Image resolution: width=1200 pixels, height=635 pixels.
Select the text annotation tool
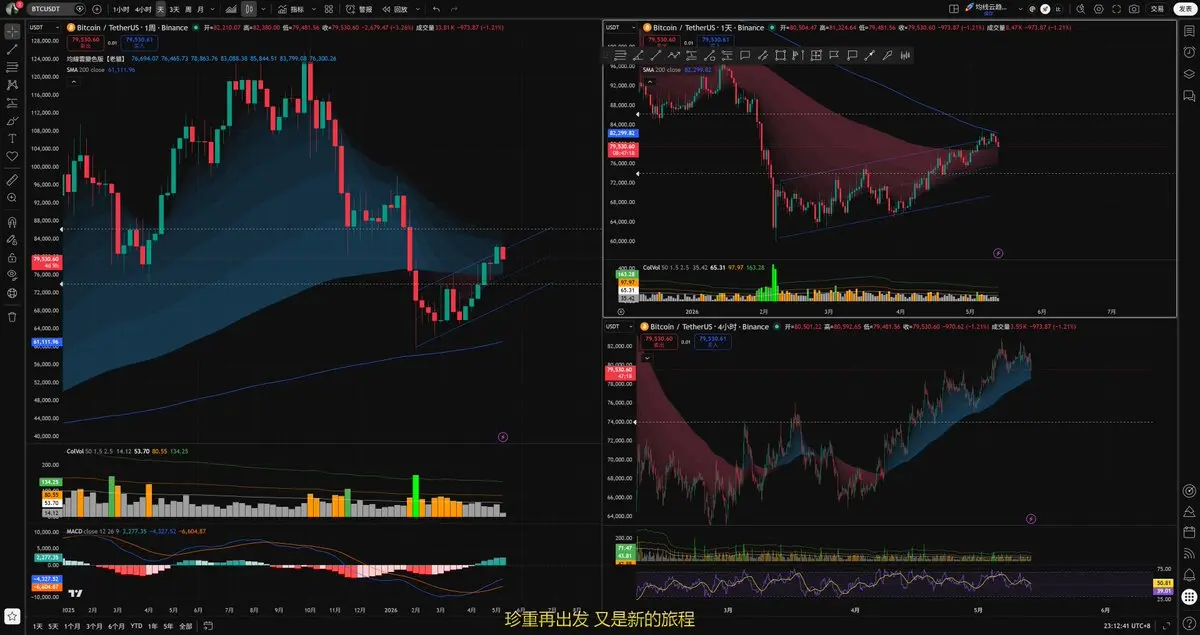pyautogui.click(x=12, y=138)
